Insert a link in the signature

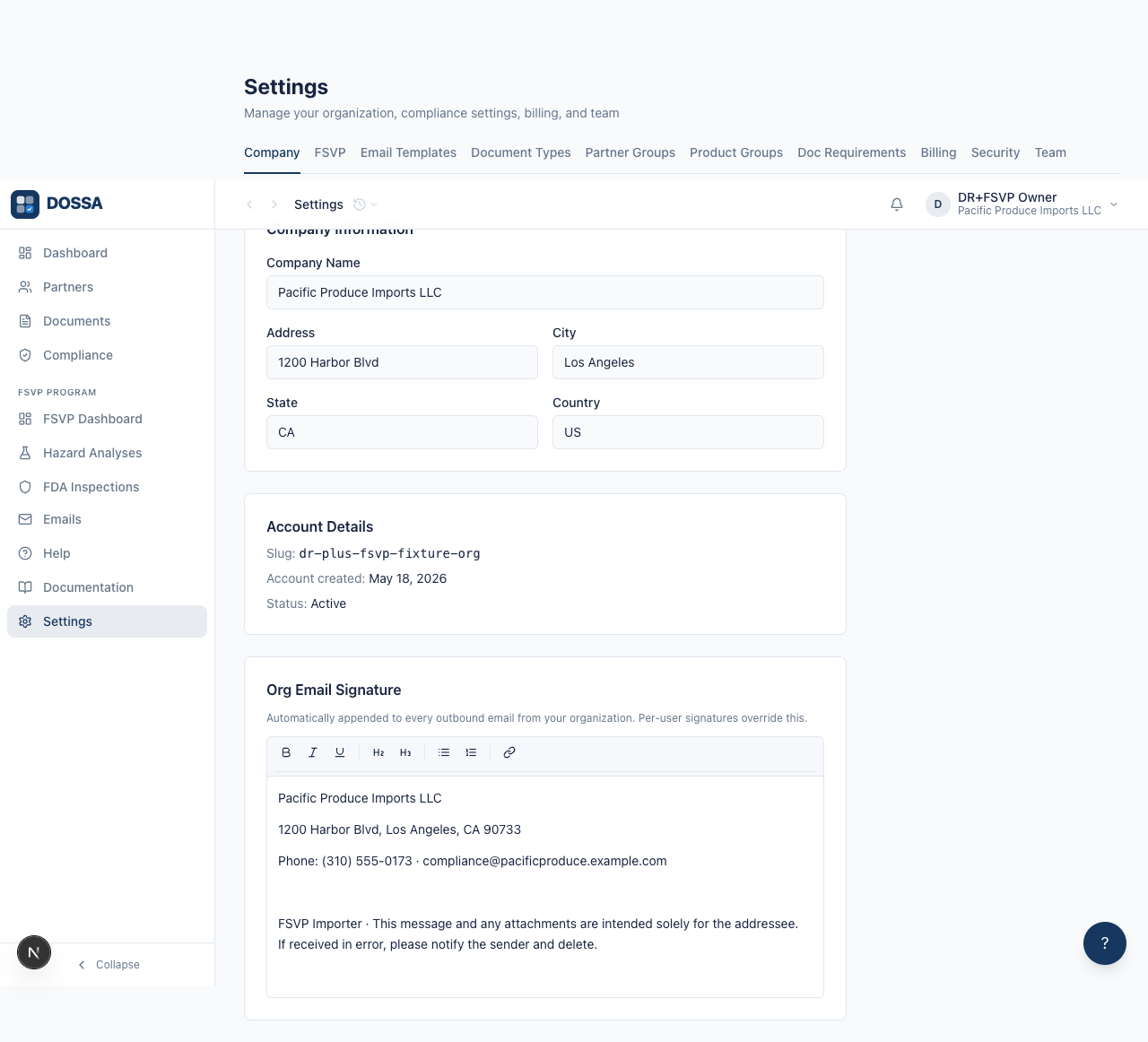(x=509, y=752)
